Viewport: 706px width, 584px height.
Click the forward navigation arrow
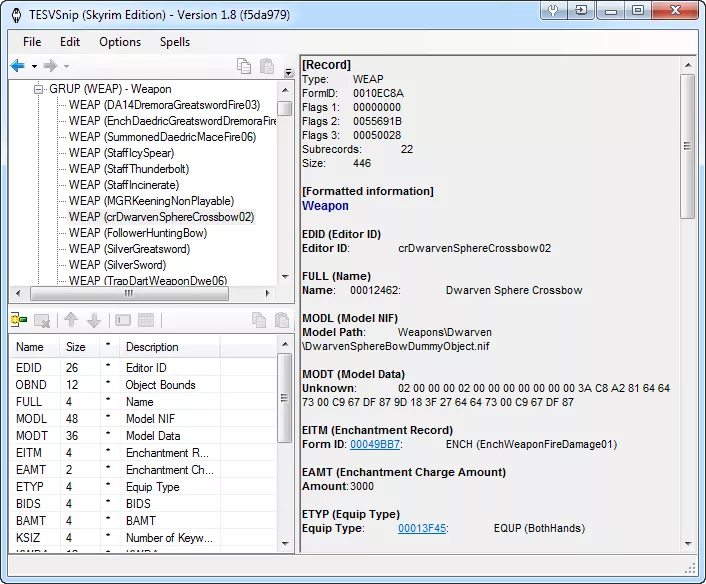(x=50, y=66)
